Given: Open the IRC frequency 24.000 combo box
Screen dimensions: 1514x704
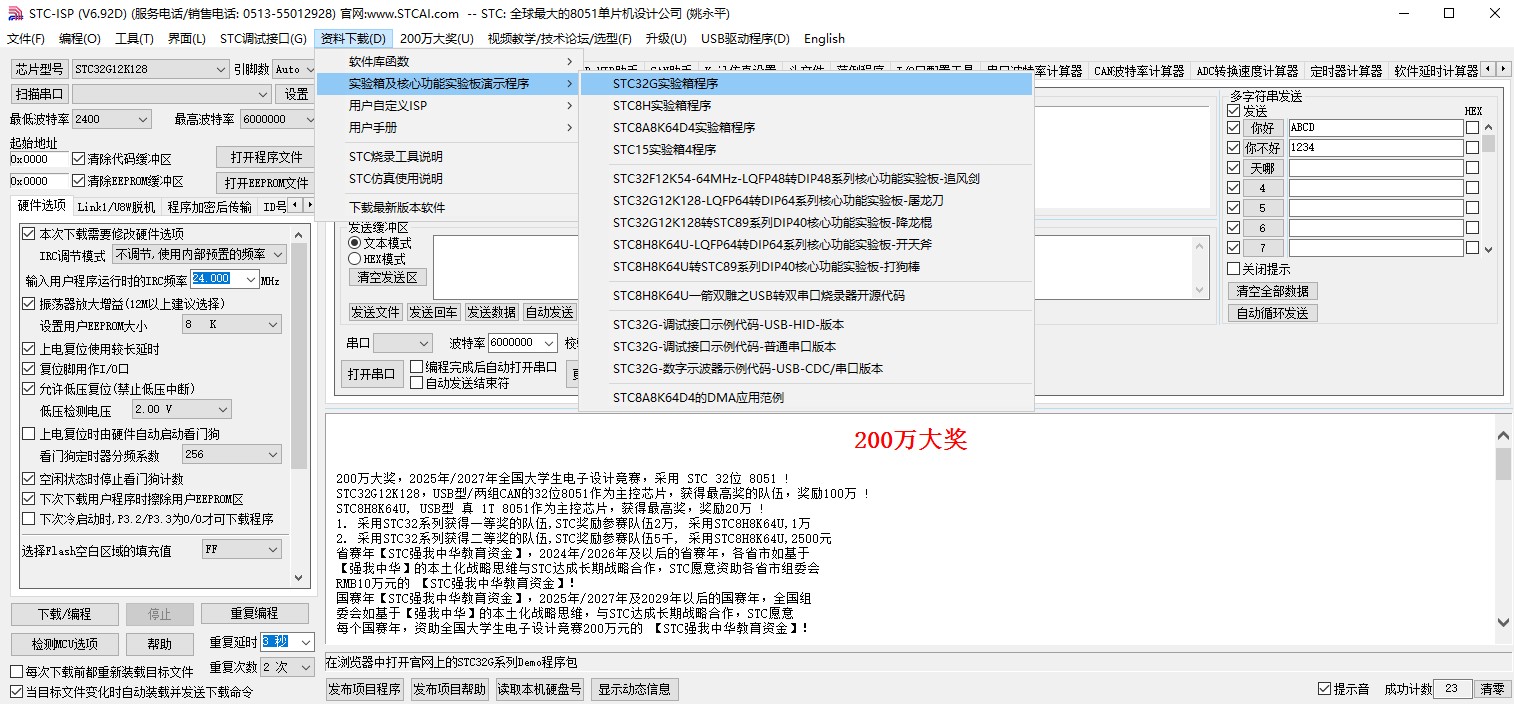Looking at the screenshot, I should coord(225,280).
